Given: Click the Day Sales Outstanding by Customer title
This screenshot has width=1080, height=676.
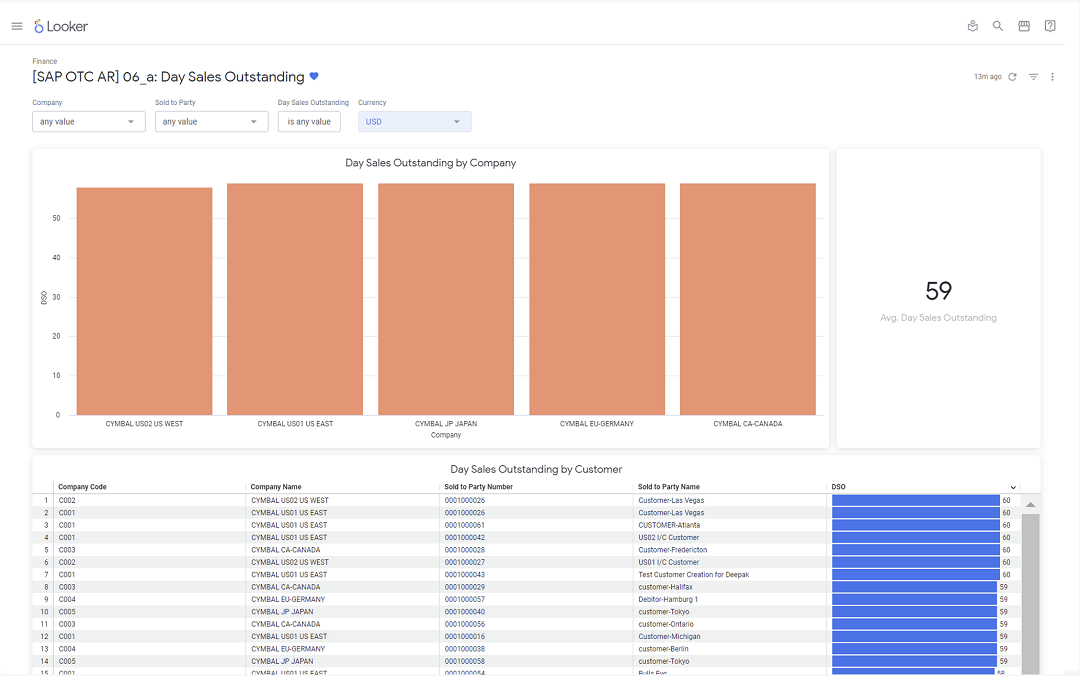Looking at the screenshot, I should click(536, 469).
